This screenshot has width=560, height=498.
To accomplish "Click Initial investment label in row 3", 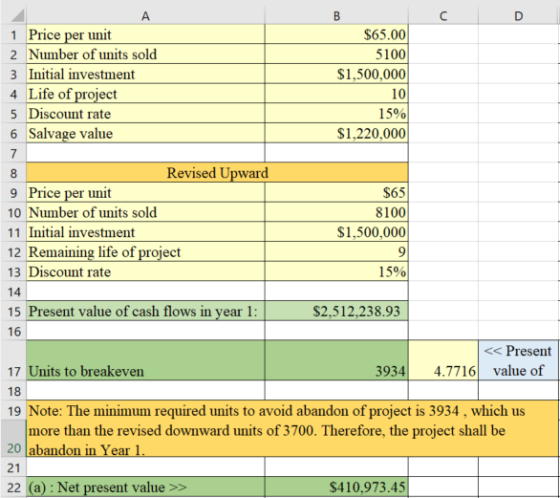I will click(146, 74).
